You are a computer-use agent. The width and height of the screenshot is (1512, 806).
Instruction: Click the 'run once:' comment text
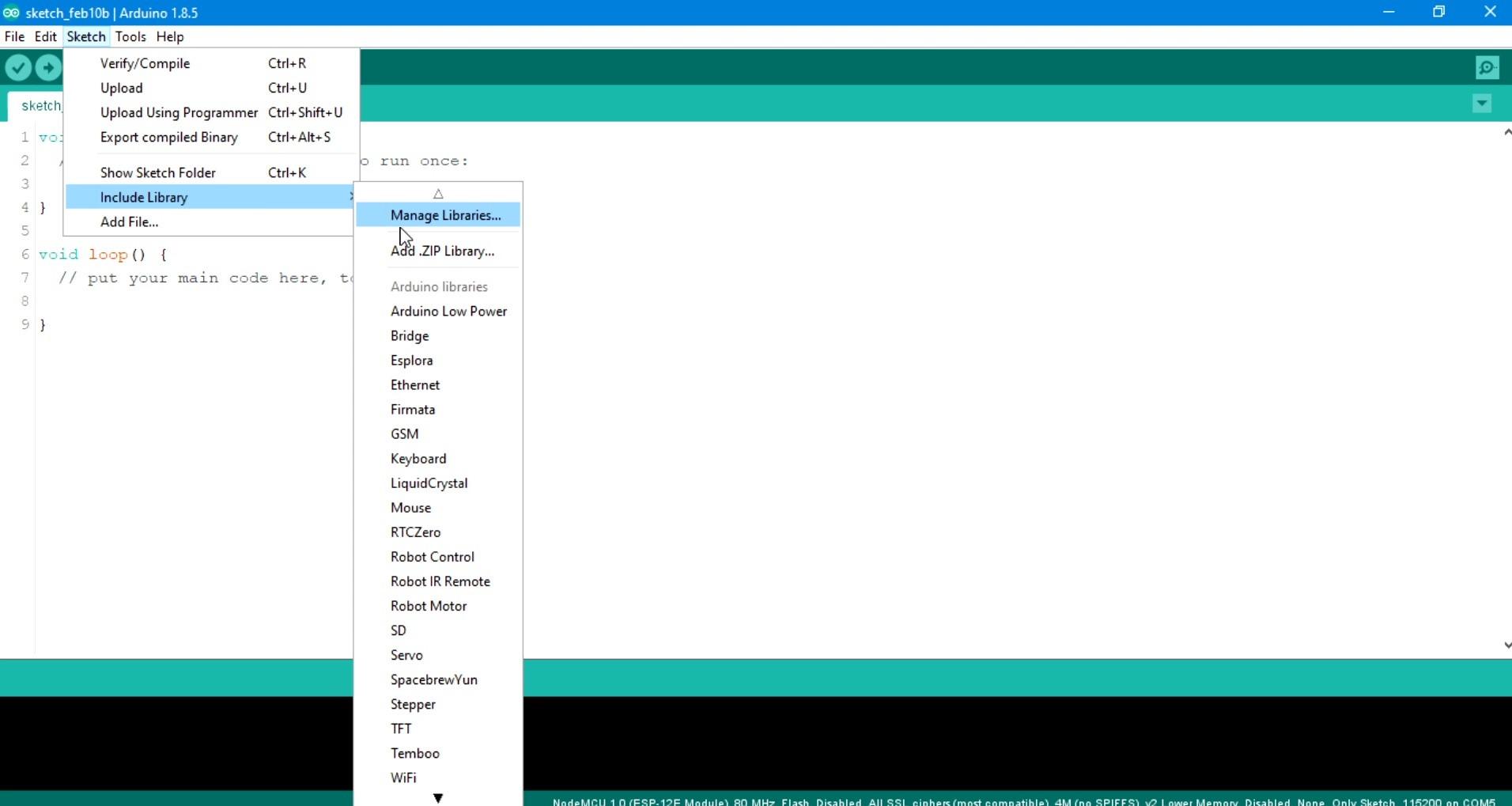click(424, 161)
